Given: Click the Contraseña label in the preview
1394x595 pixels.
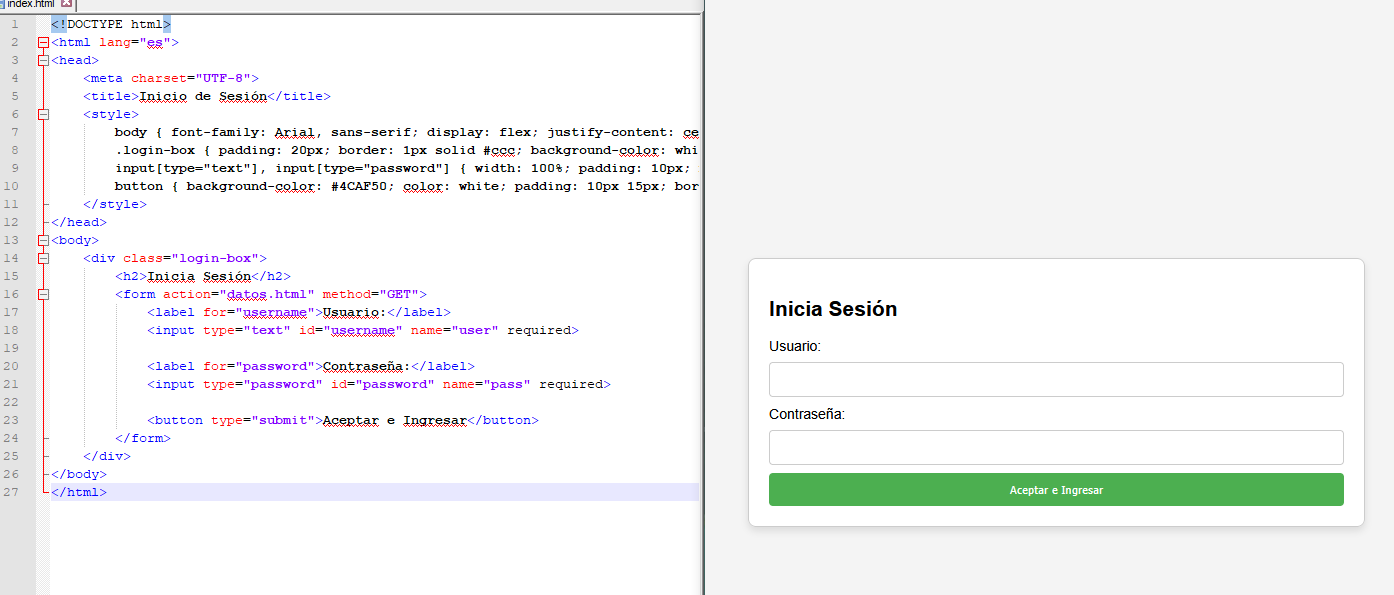Looking at the screenshot, I should [807, 414].
